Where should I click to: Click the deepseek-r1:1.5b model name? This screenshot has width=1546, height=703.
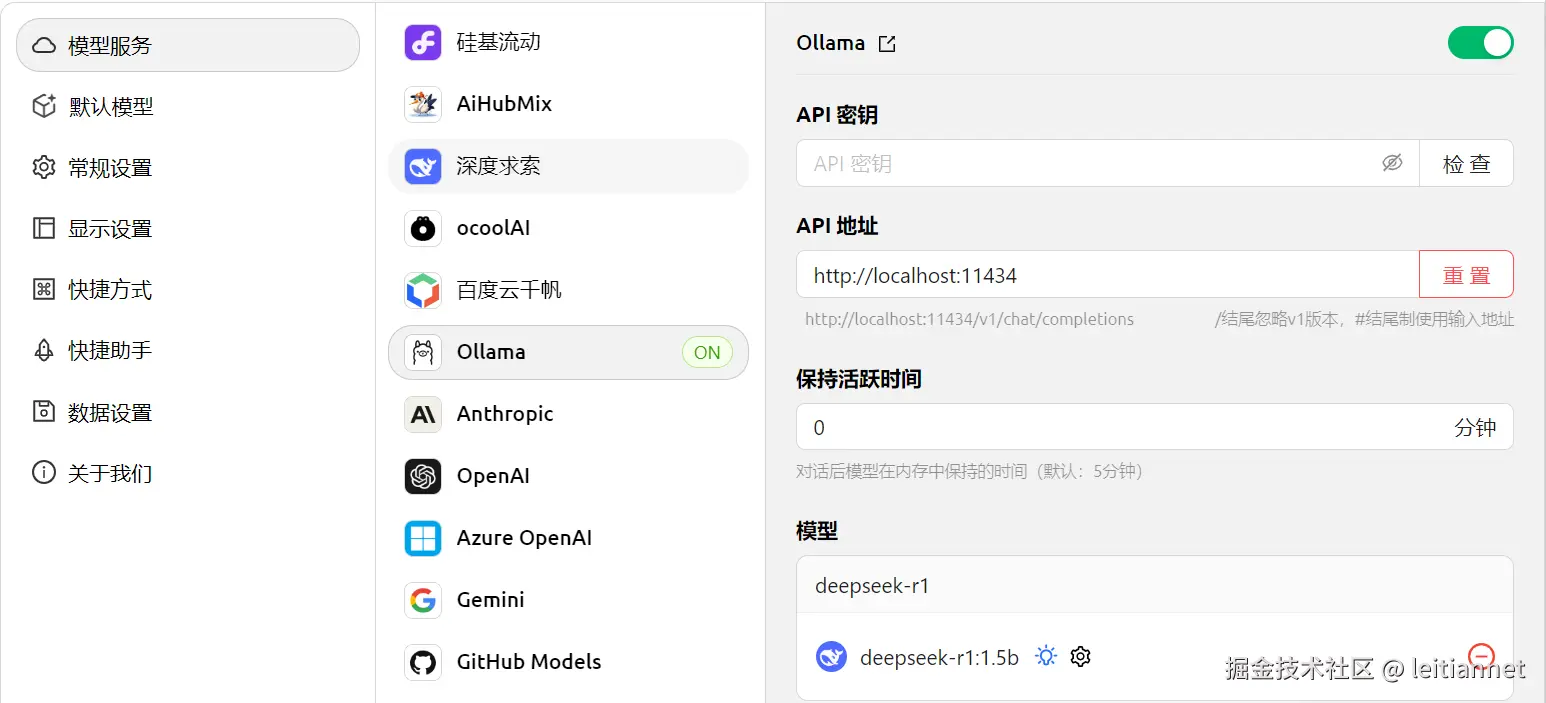click(x=939, y=657)
